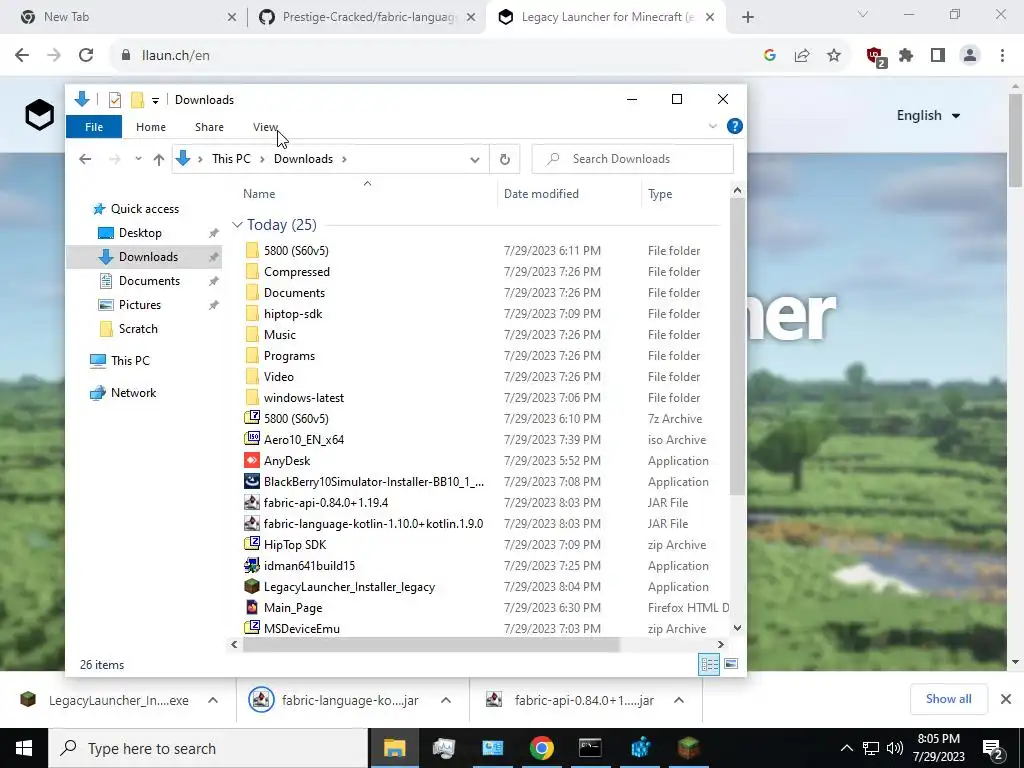Select Pictures in the navigation pane

139,305
